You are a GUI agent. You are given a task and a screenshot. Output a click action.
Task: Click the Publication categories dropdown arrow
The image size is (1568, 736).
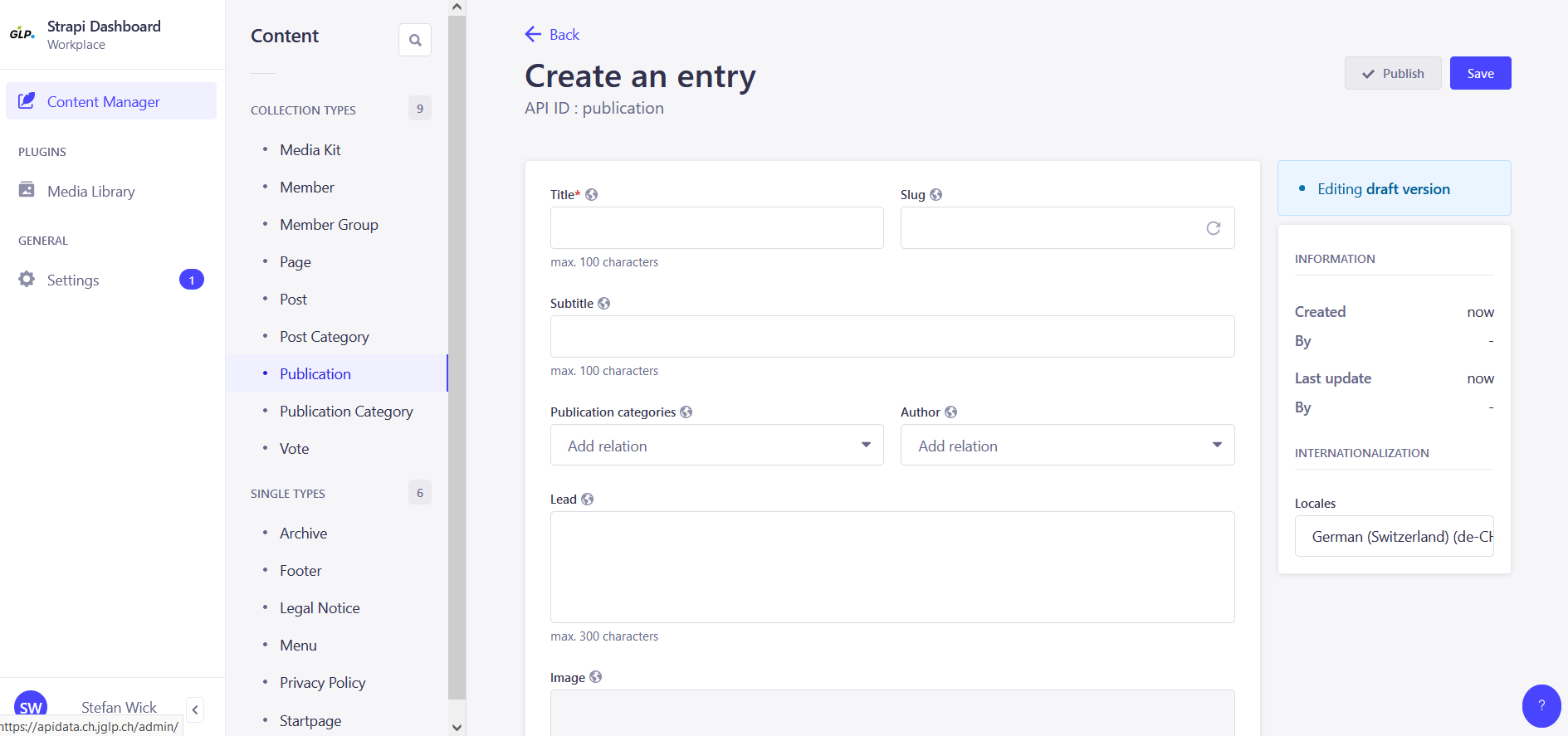(x=866, y=445)
